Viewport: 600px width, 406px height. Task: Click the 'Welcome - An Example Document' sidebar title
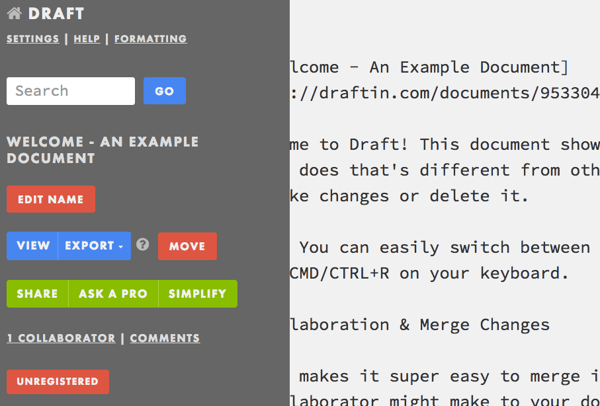[103, 150]
